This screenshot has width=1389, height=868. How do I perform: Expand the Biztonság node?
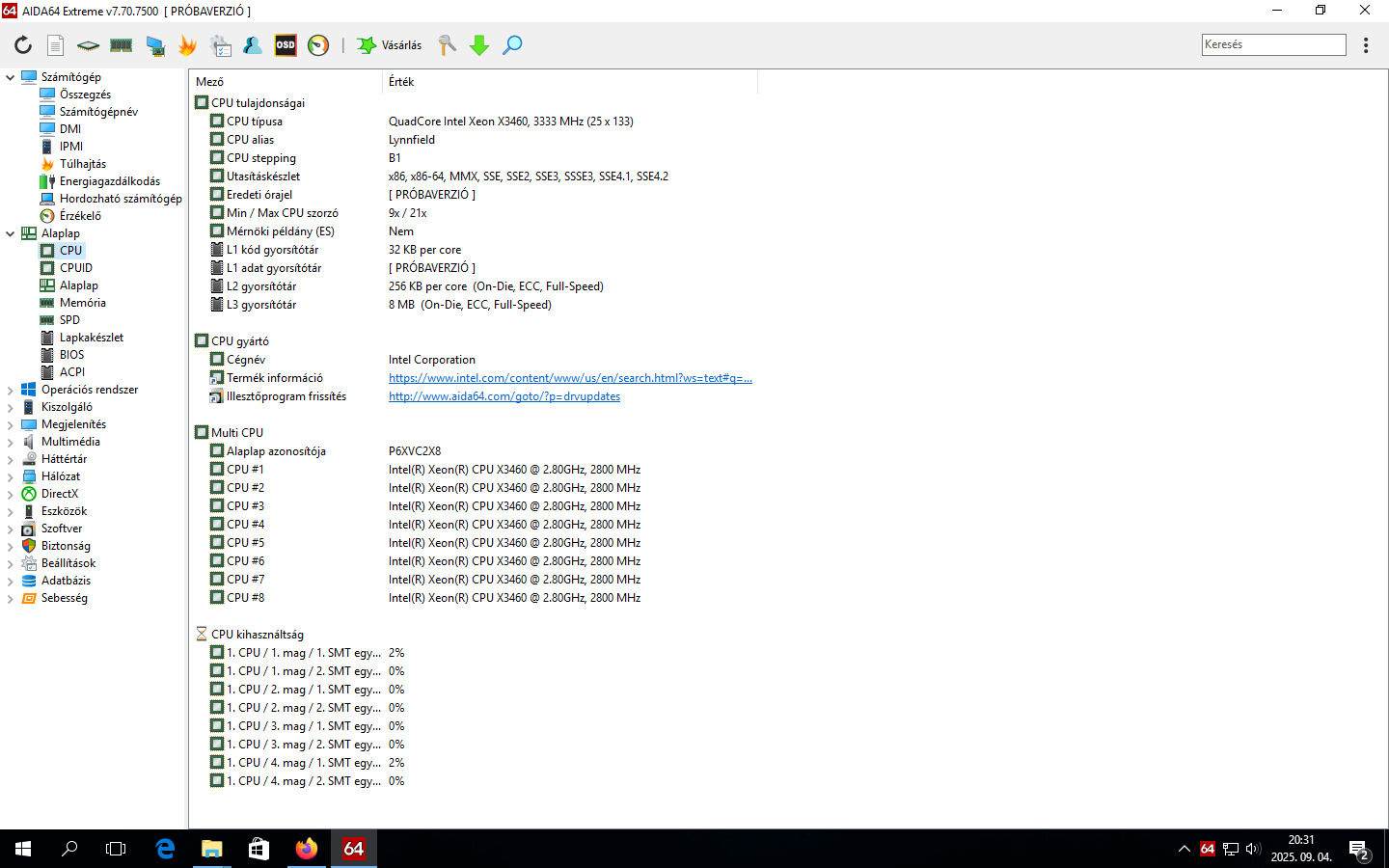11,546
